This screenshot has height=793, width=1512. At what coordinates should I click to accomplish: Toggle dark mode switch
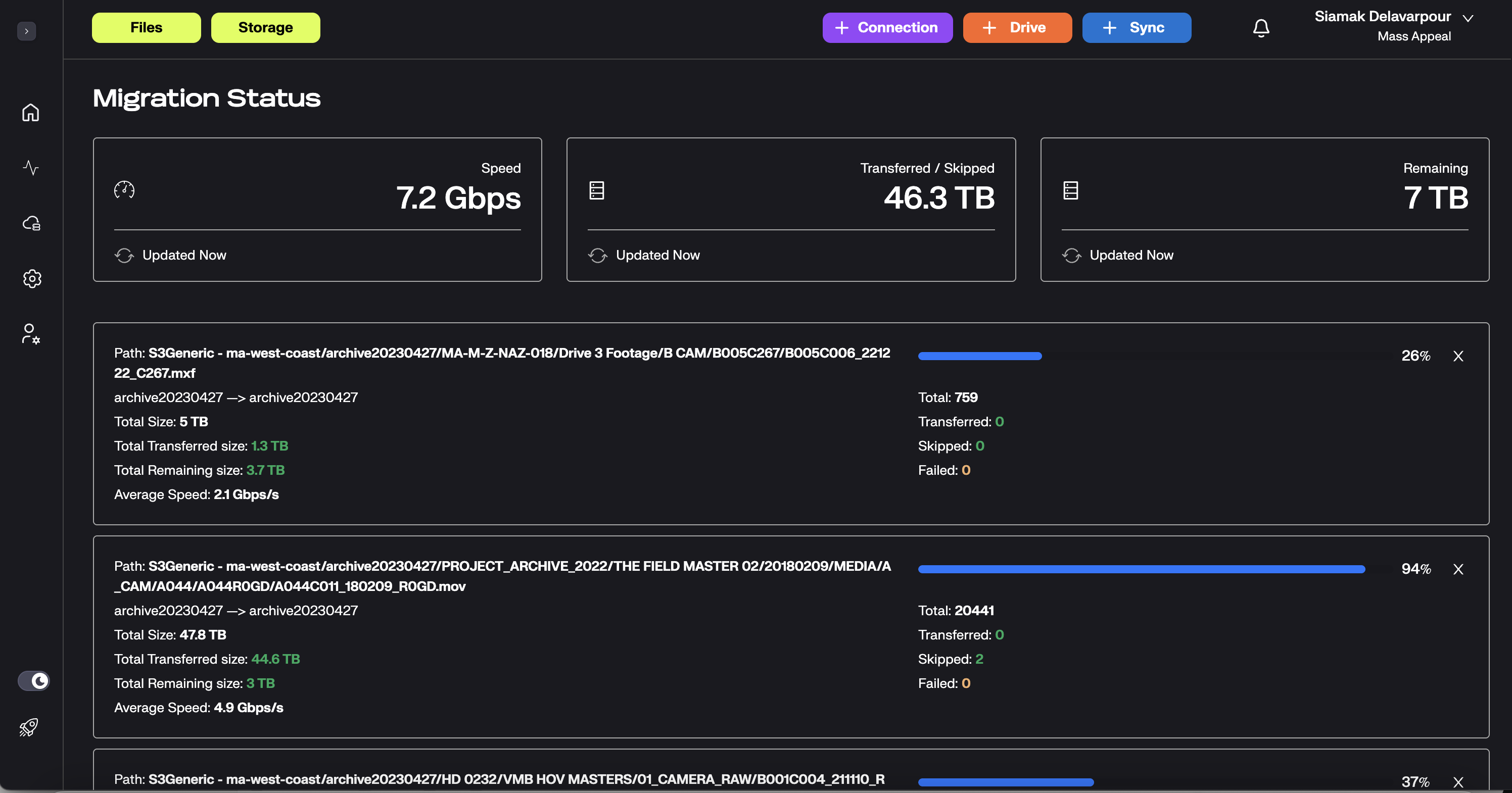33,681
